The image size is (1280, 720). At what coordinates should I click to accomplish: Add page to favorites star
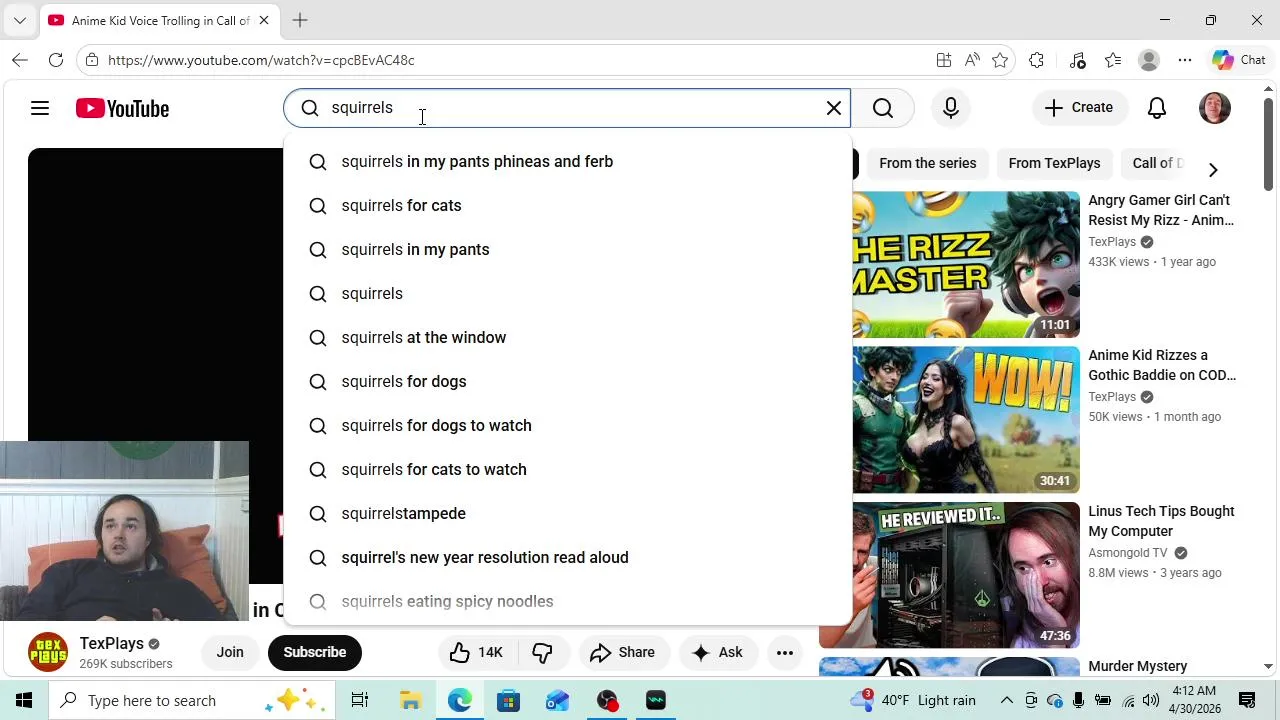(1000, 60)
